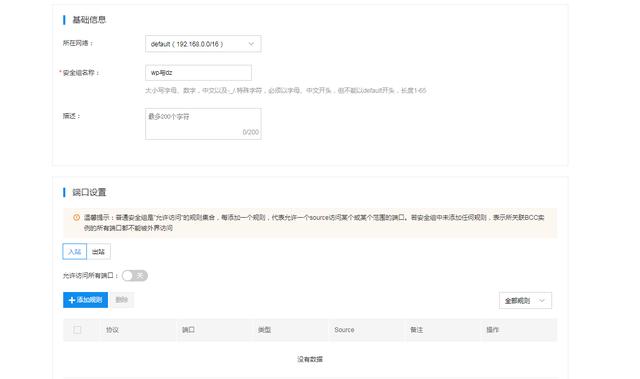Click the grey 删除 button
This screenshot has height=379, width=640.
tap(122, 300)
